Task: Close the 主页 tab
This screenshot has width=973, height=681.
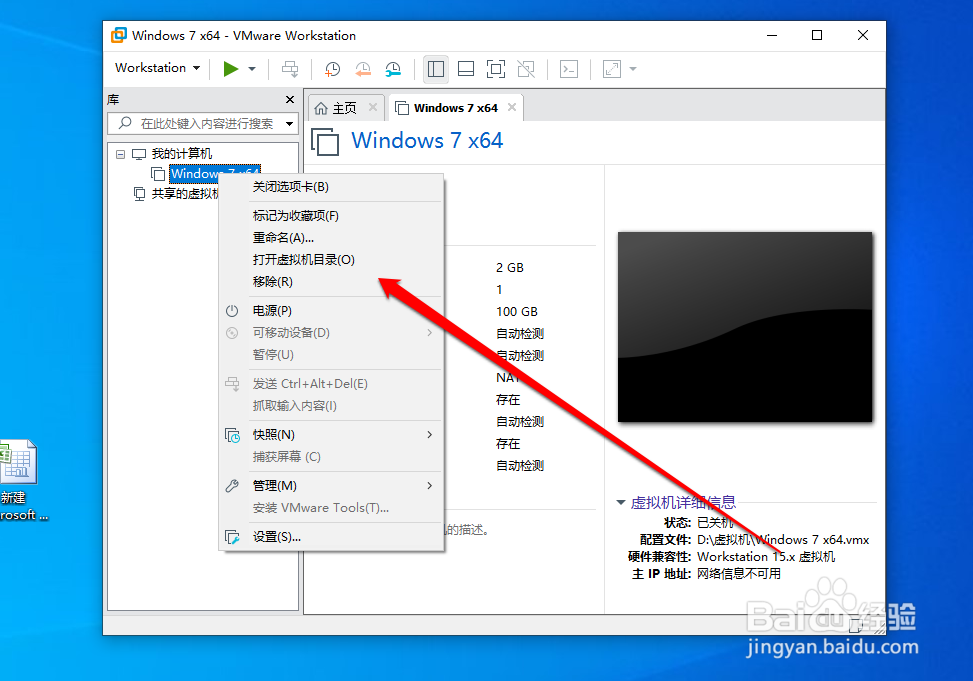Action: pos(372,107)
